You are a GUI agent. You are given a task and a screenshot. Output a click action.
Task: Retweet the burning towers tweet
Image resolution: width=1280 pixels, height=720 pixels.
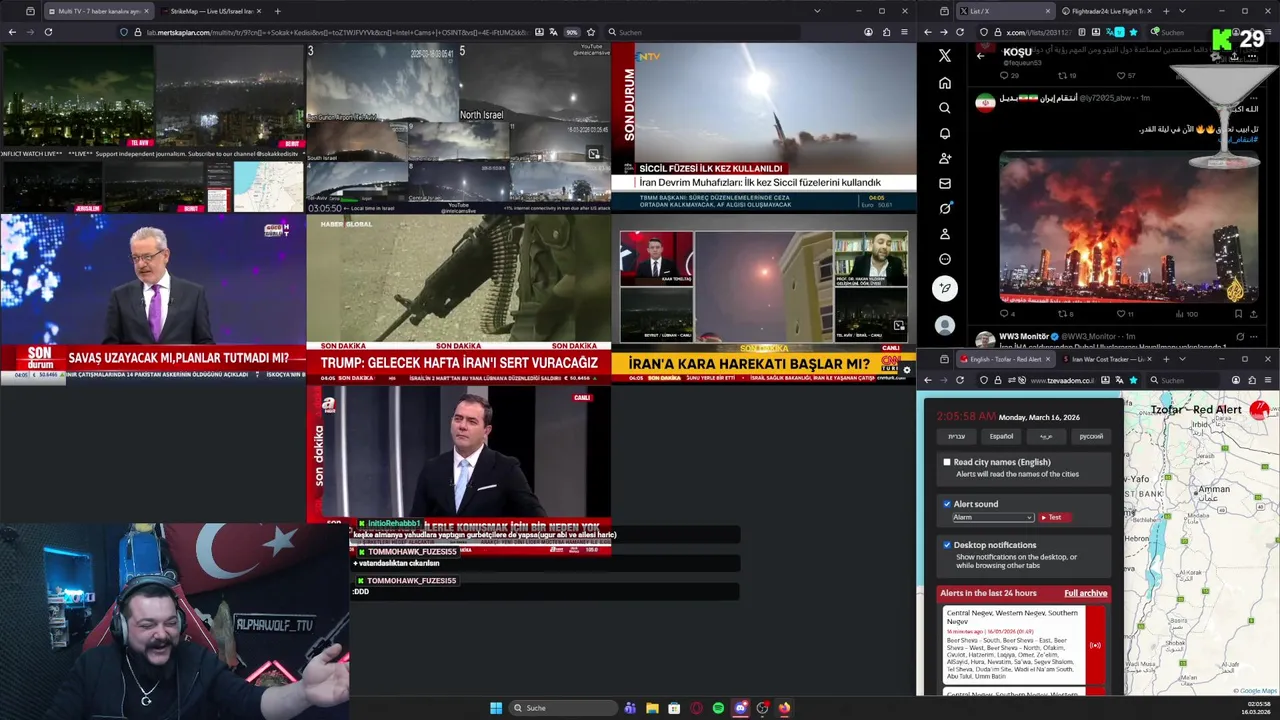[1066, 314]
